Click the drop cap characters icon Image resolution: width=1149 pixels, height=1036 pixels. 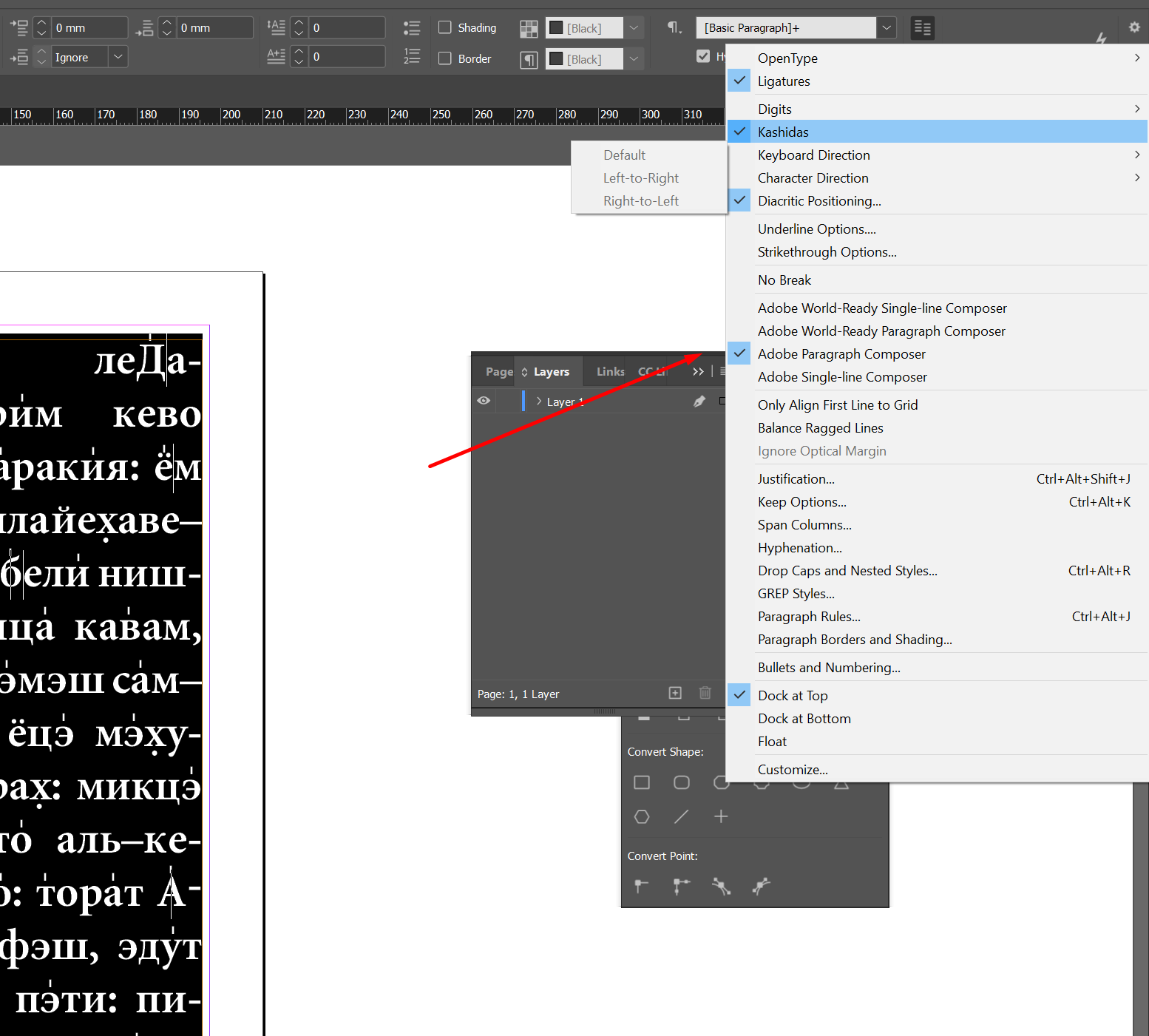coord(276,56)
